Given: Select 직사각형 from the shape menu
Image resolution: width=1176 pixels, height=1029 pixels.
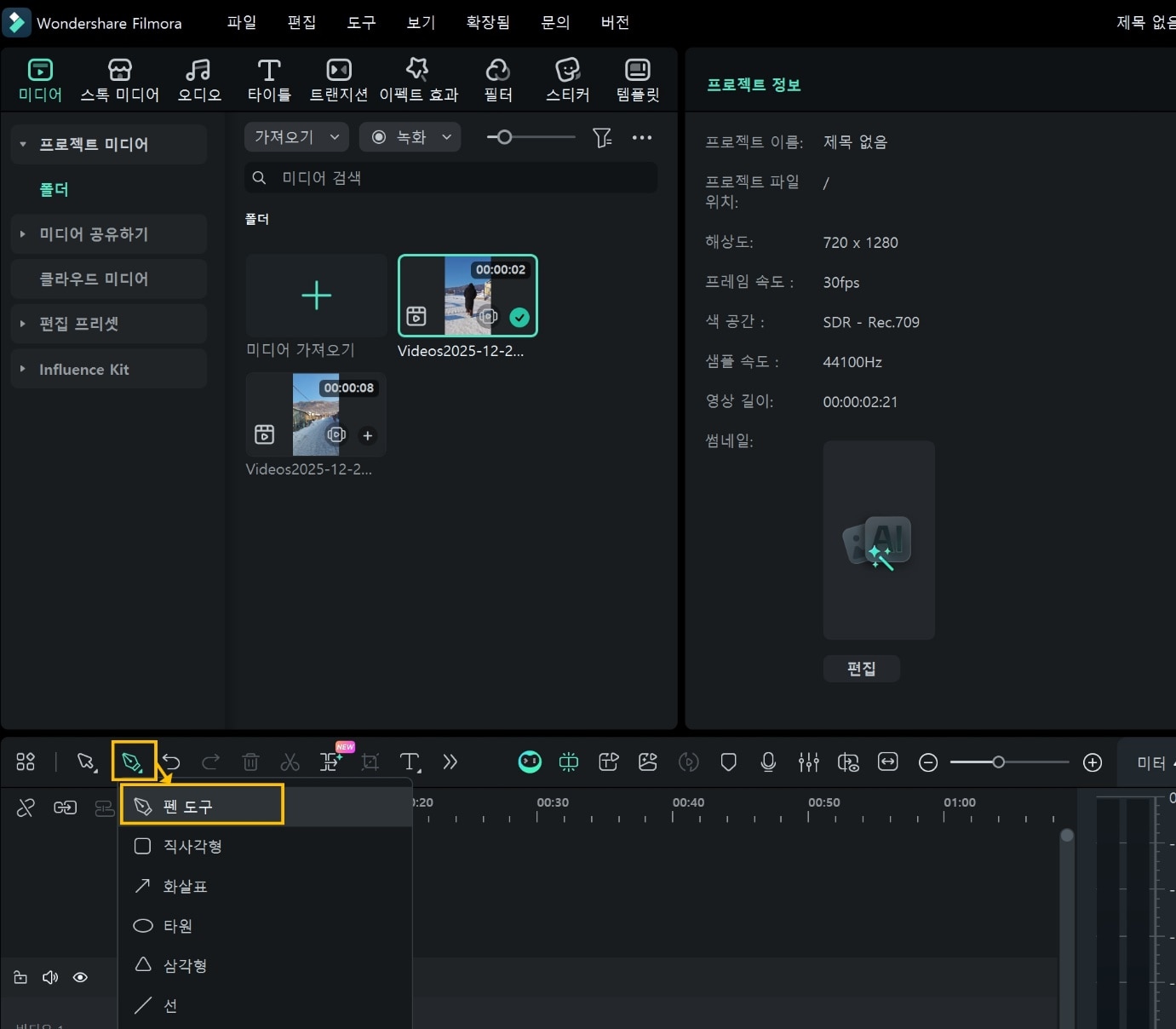Looking at the screenshot, I should pos(192,846).
